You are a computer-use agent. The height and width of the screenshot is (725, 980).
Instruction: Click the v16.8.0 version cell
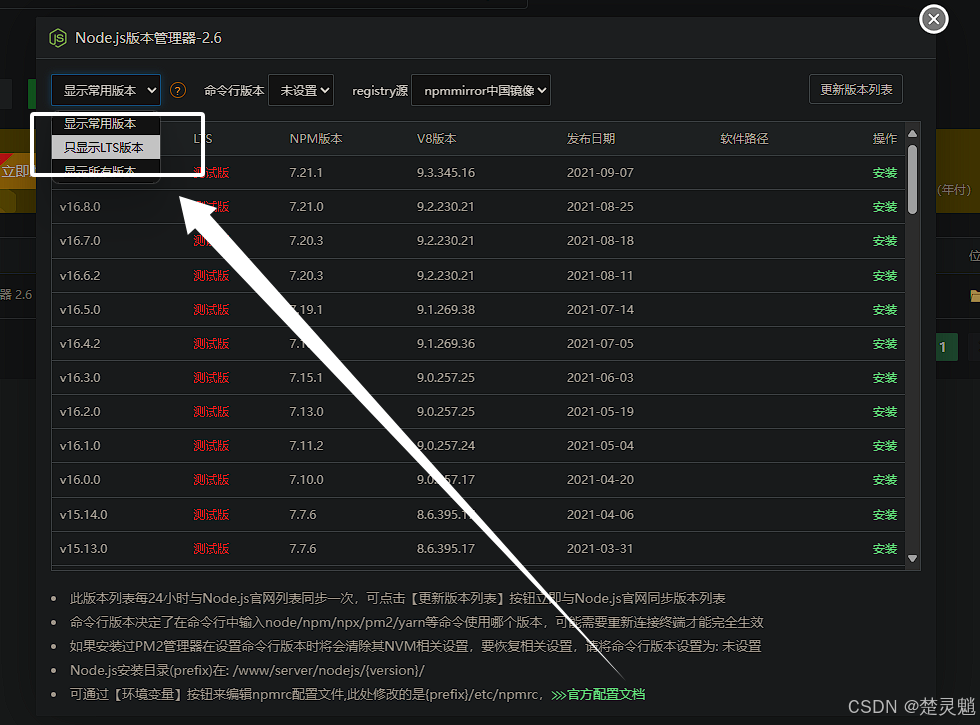click(x=80, y=207)
